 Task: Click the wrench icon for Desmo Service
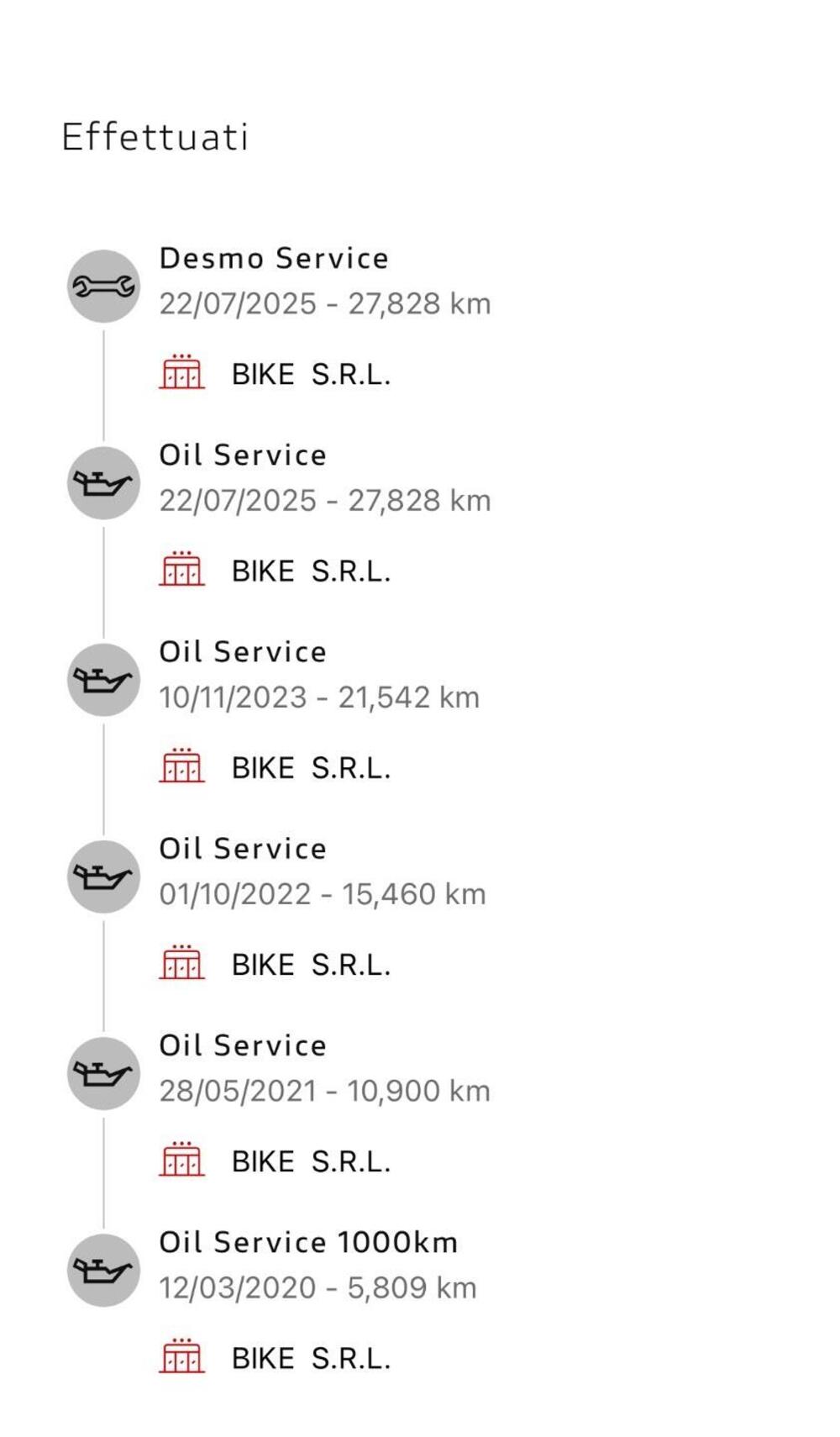pos(103,287)
